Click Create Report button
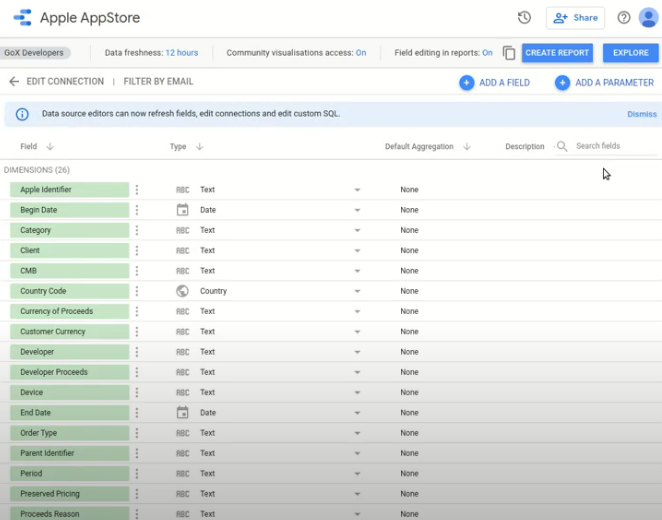The image size is (662, 520). click(x=557, y=53)
